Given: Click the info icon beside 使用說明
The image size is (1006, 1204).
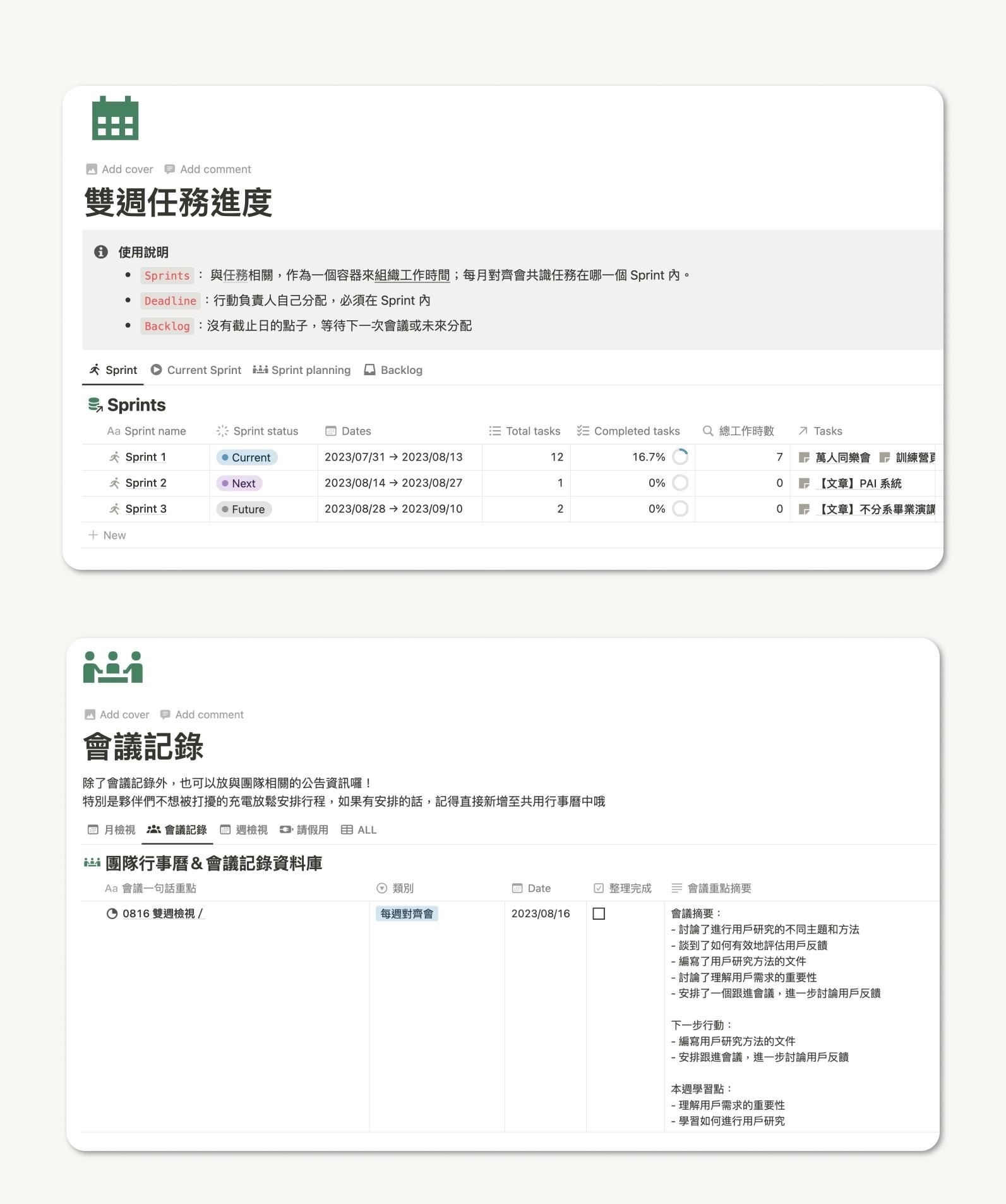Looking at the screenshot, I should pyautogui.click(x=101, y=252).
